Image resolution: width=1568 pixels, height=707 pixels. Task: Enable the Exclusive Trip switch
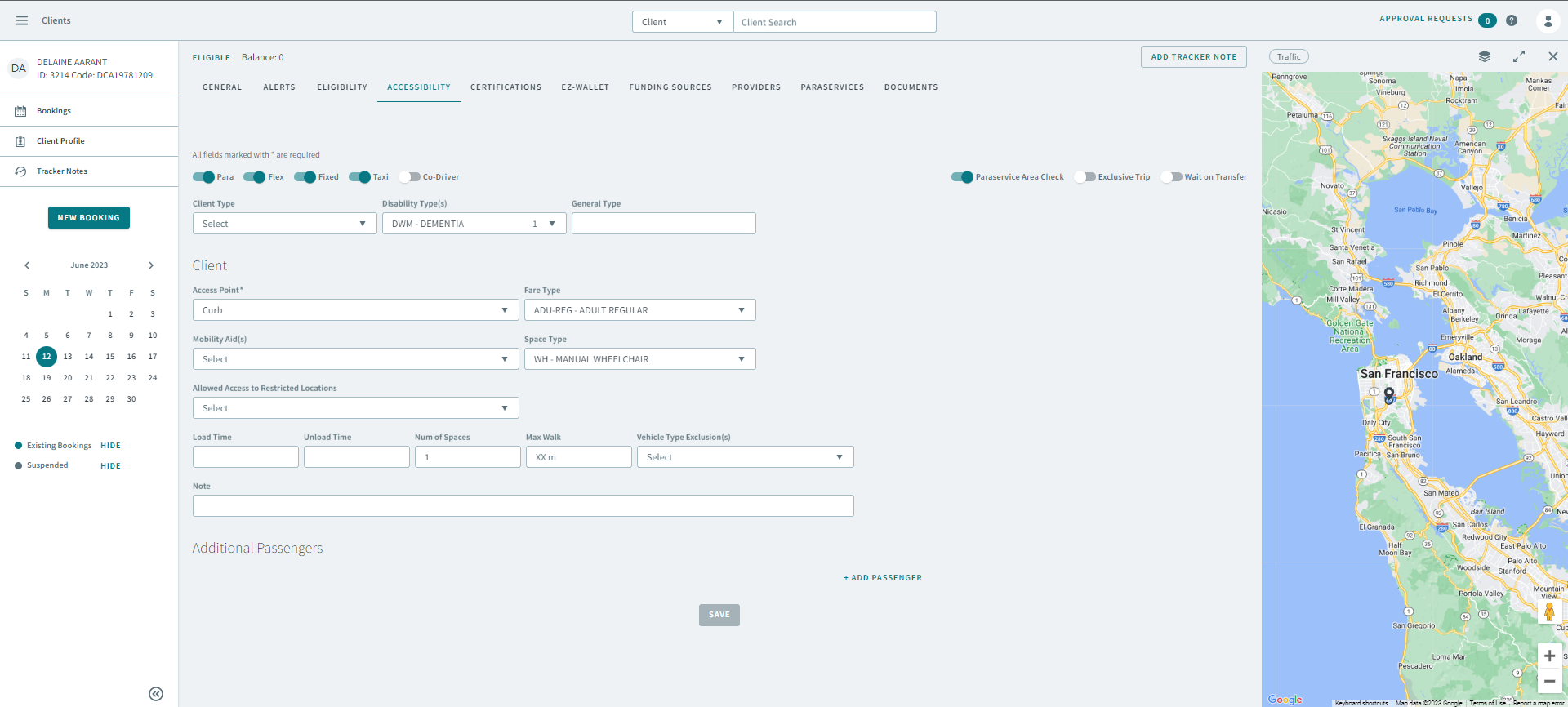[x=1085, y=177]
